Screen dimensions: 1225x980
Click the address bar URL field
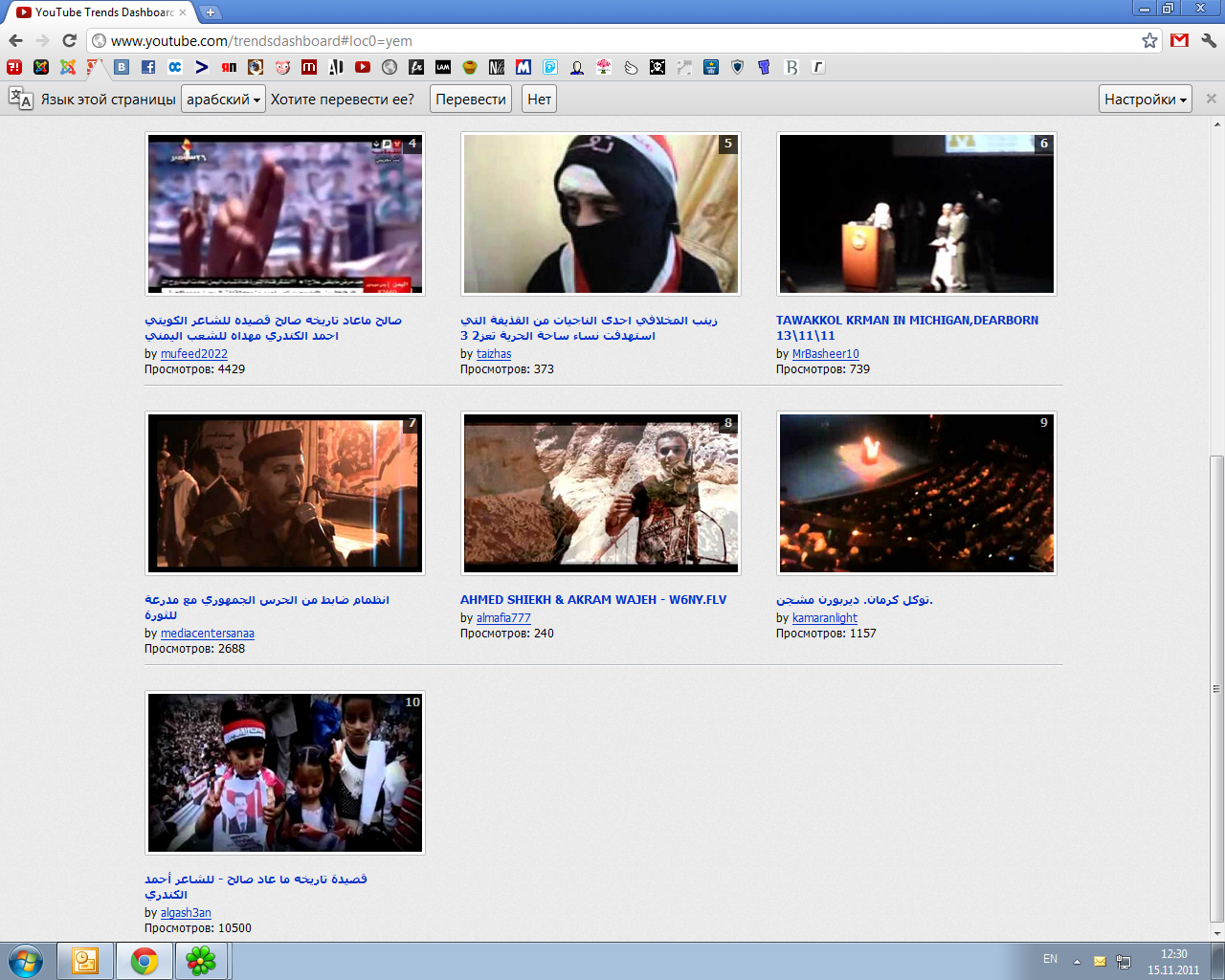pyautogui.click(x=612, y=40)
